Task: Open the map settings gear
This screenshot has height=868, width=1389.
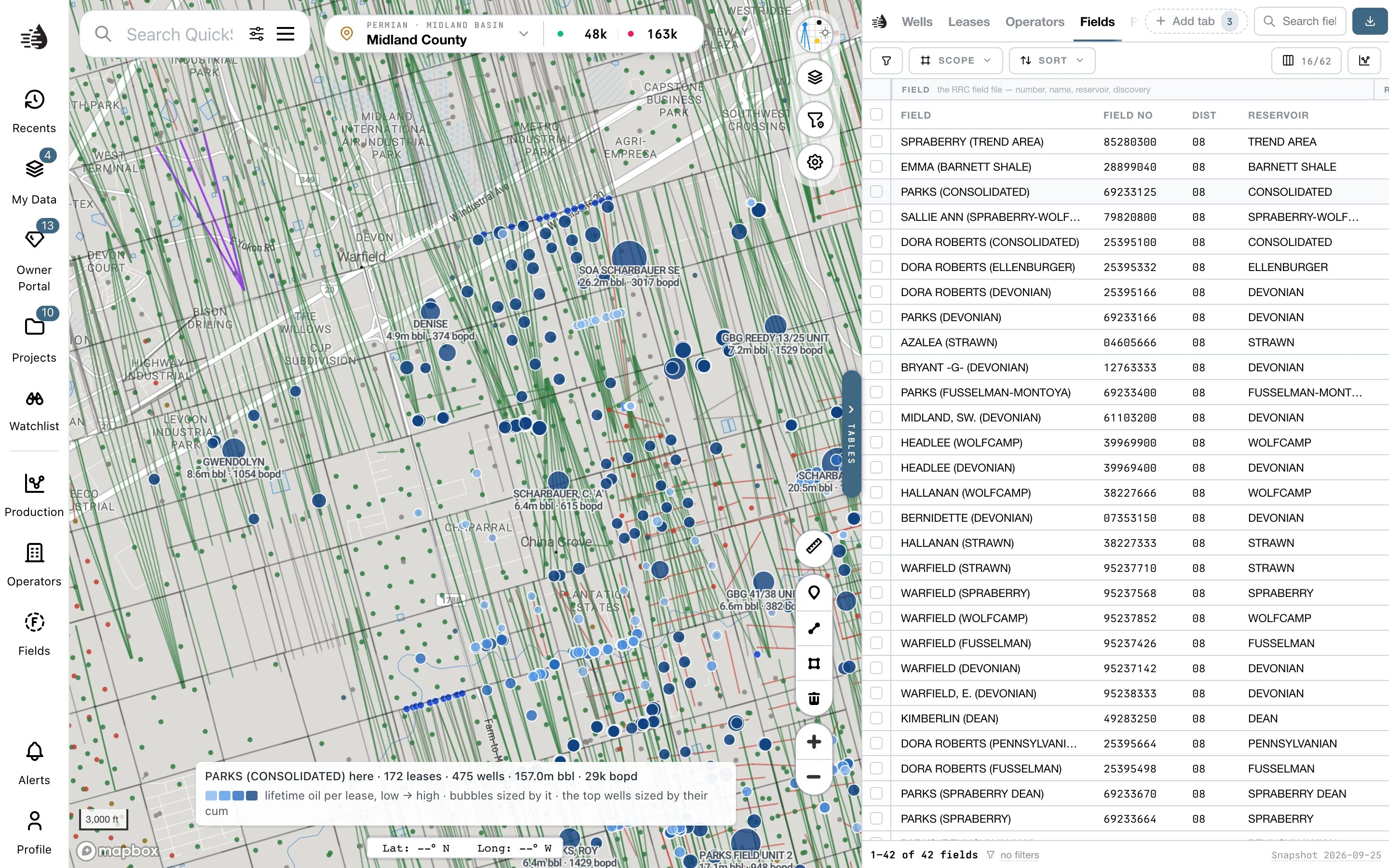Action: pyautogui.click(x=815, y=163)
